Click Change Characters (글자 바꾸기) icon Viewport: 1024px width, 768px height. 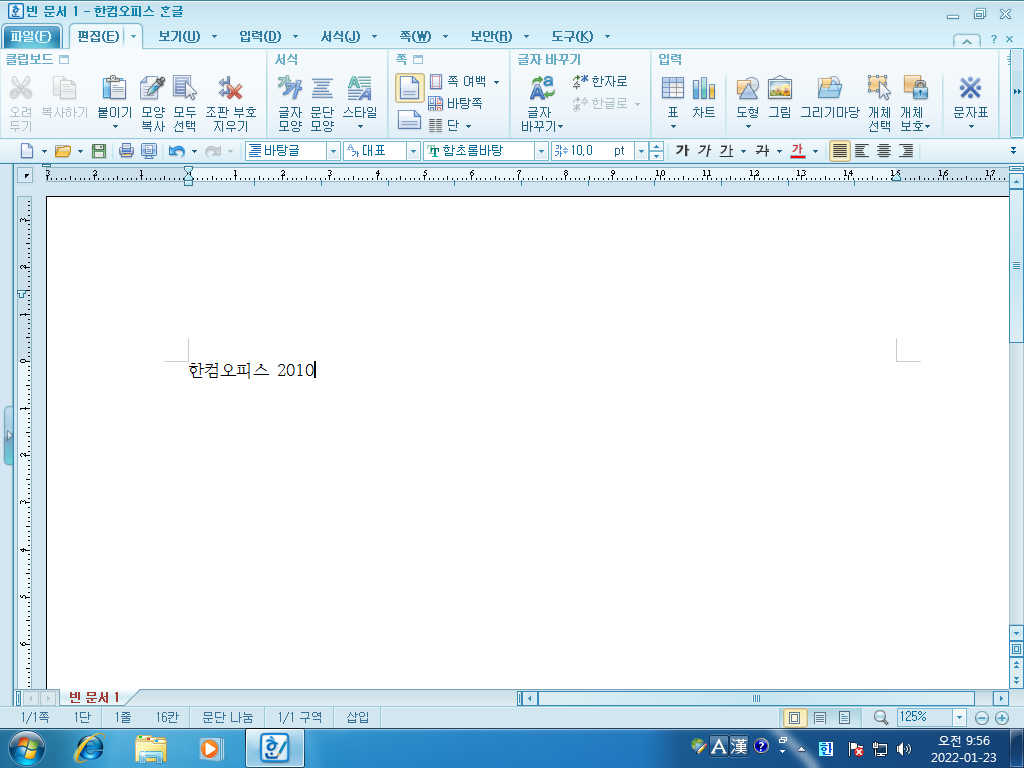542,88
